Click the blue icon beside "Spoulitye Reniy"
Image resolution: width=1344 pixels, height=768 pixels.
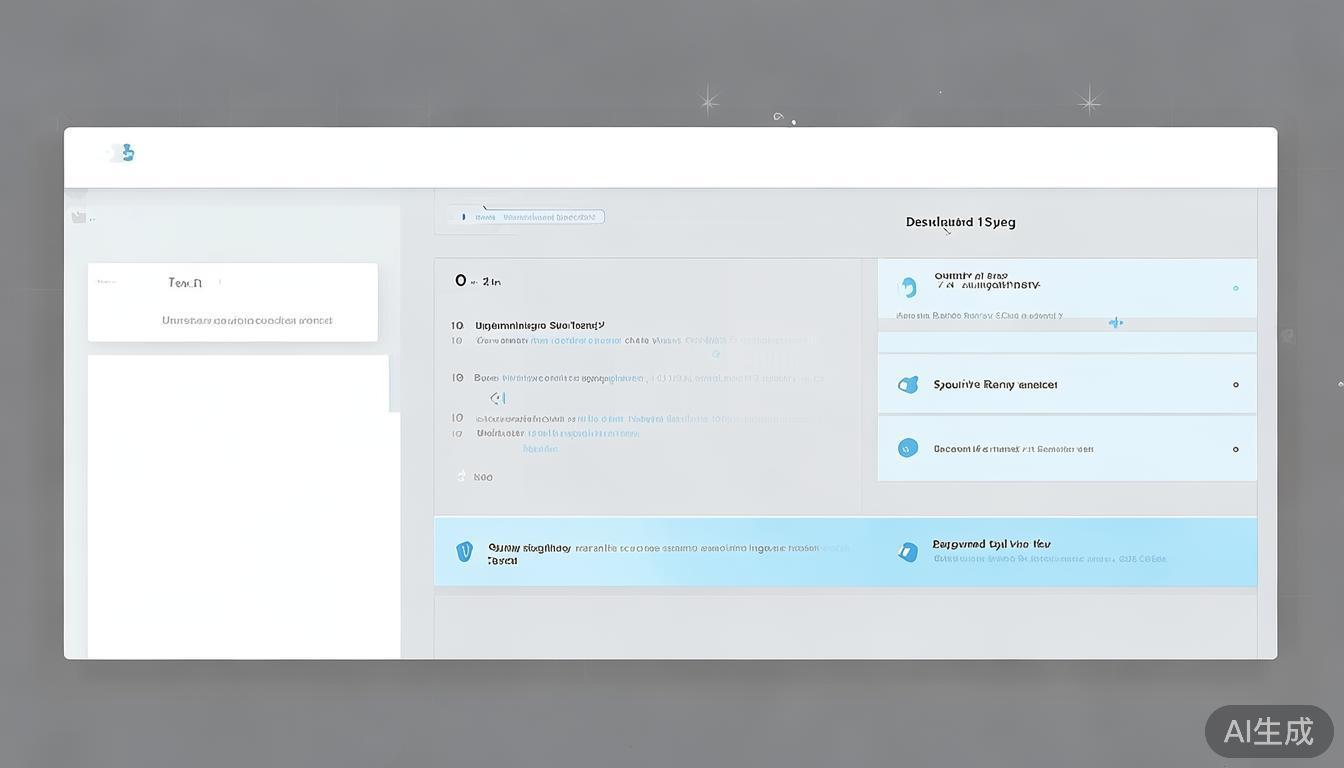(x=908, y=385)
